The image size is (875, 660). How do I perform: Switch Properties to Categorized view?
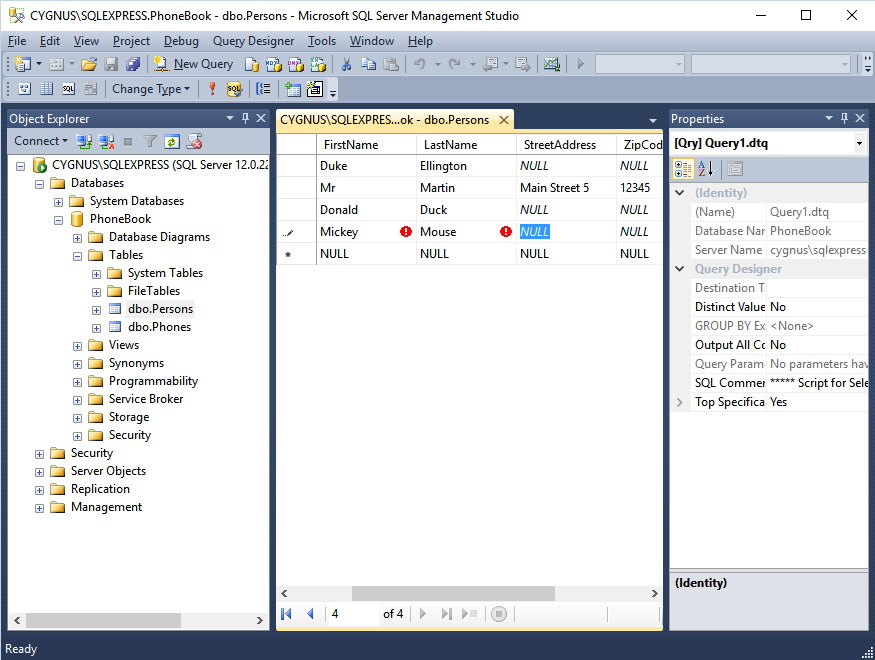click(x=683, y=168)
